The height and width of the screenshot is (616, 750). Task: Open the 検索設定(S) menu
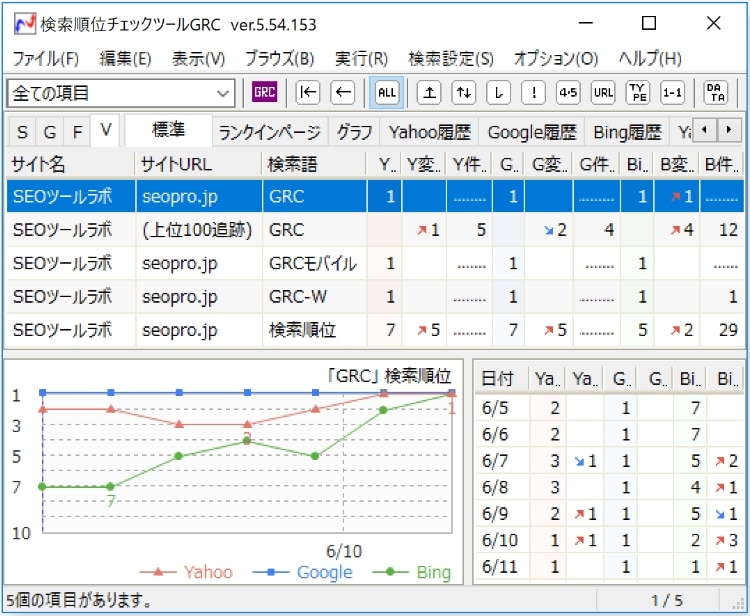point(450,58)
